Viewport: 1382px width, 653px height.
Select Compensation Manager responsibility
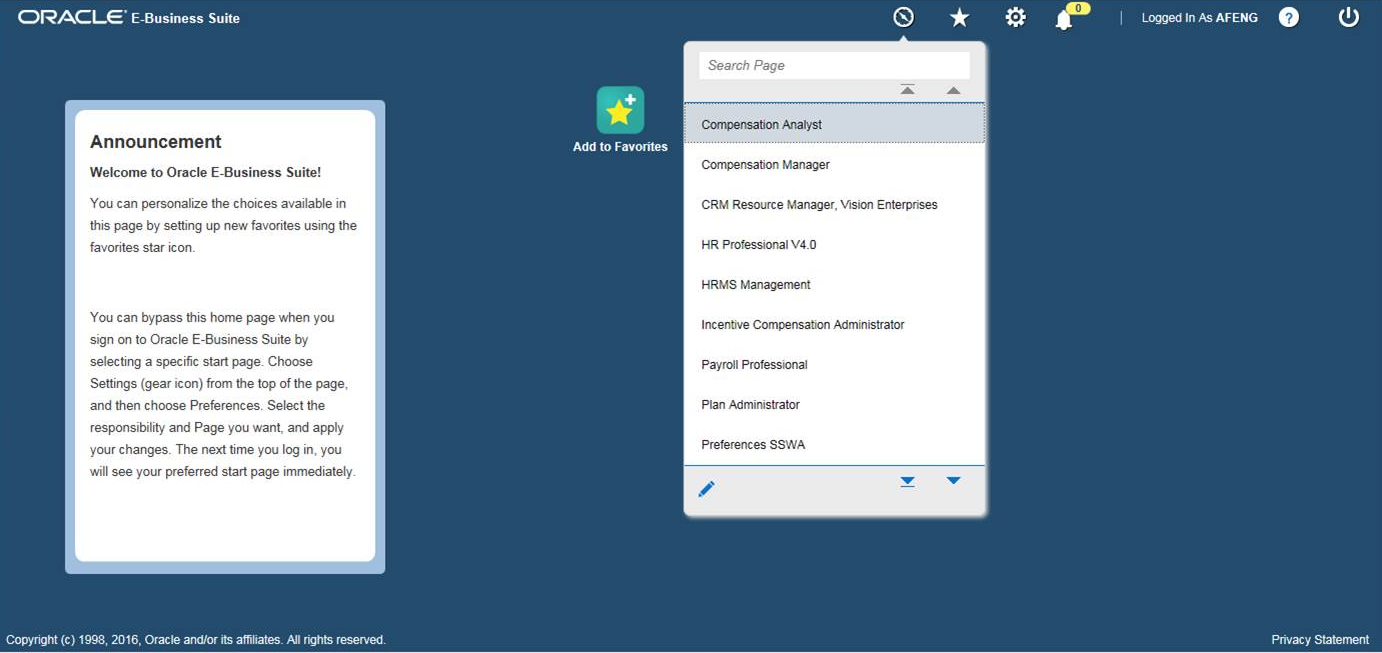834,164
